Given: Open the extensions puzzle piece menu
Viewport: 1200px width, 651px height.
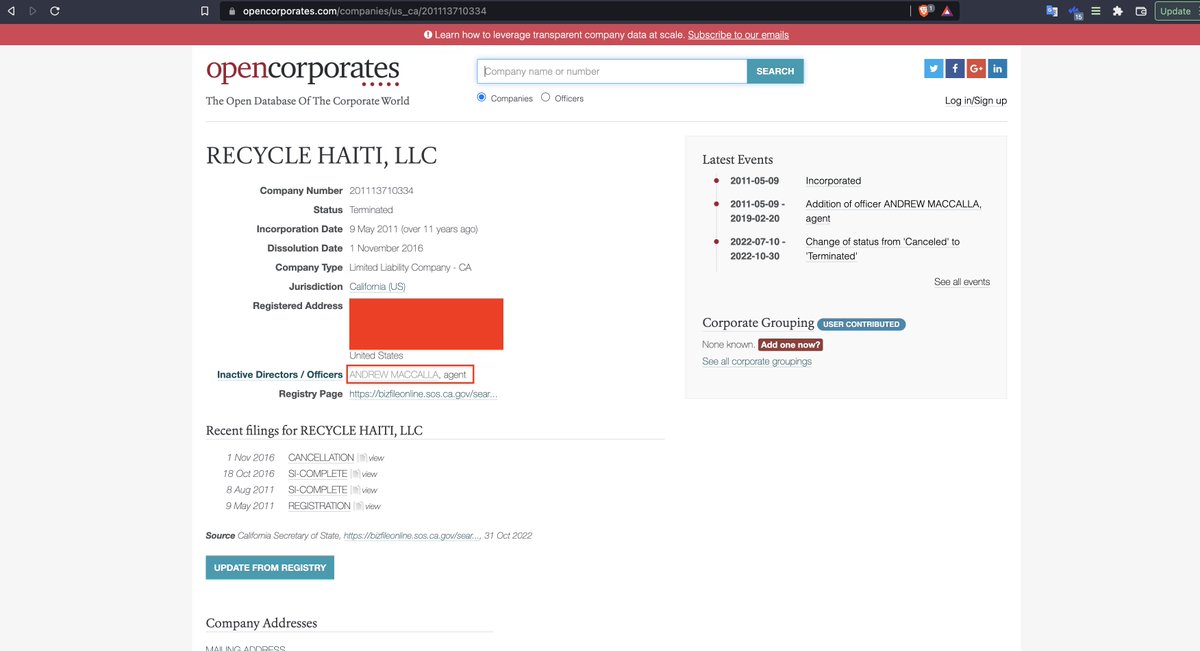Looking at the screenshot, I should pyautogui.click(x=1118, y=11).
